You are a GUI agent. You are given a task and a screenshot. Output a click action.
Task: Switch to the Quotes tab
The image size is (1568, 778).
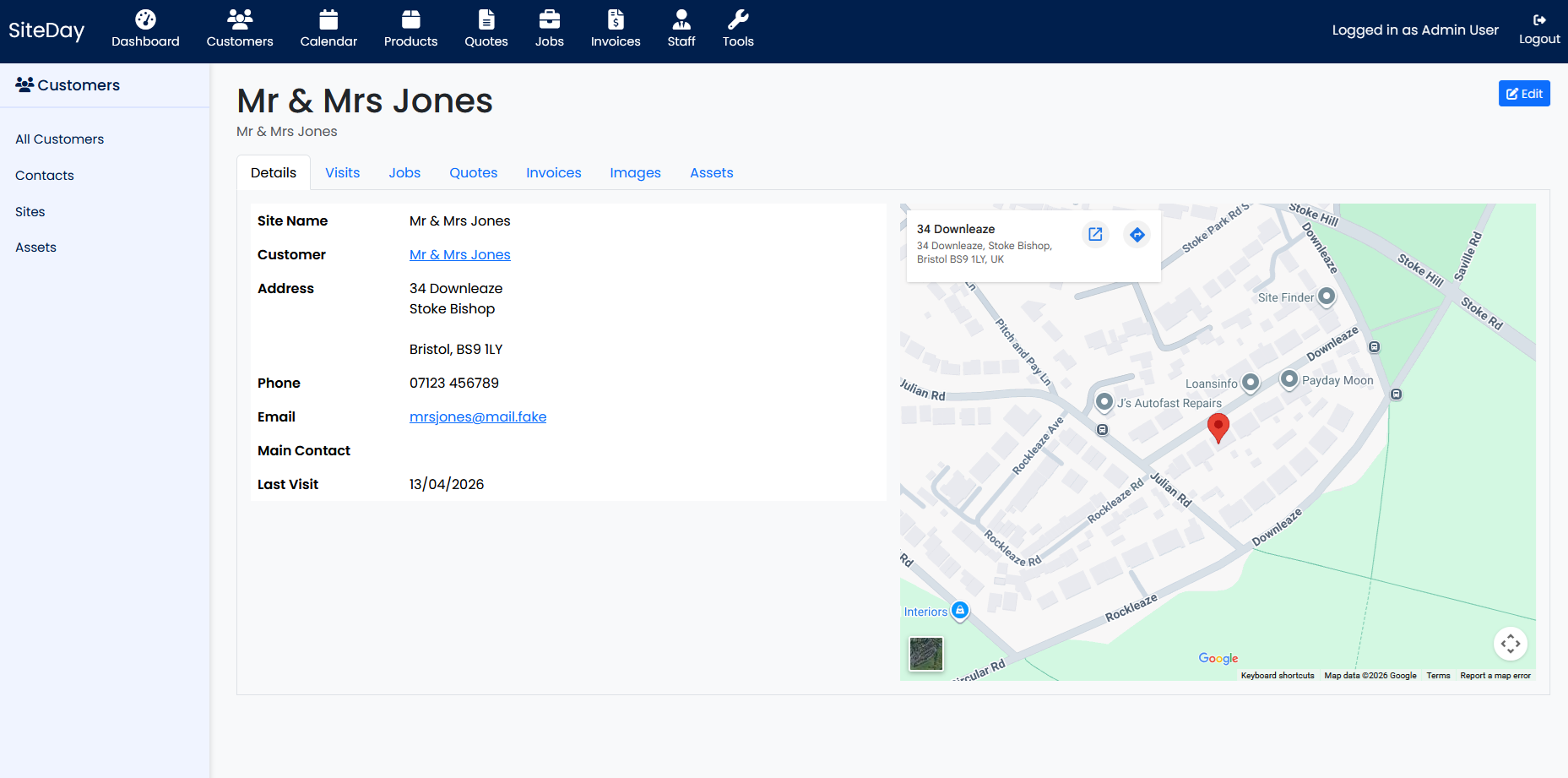tap(473, 172)
